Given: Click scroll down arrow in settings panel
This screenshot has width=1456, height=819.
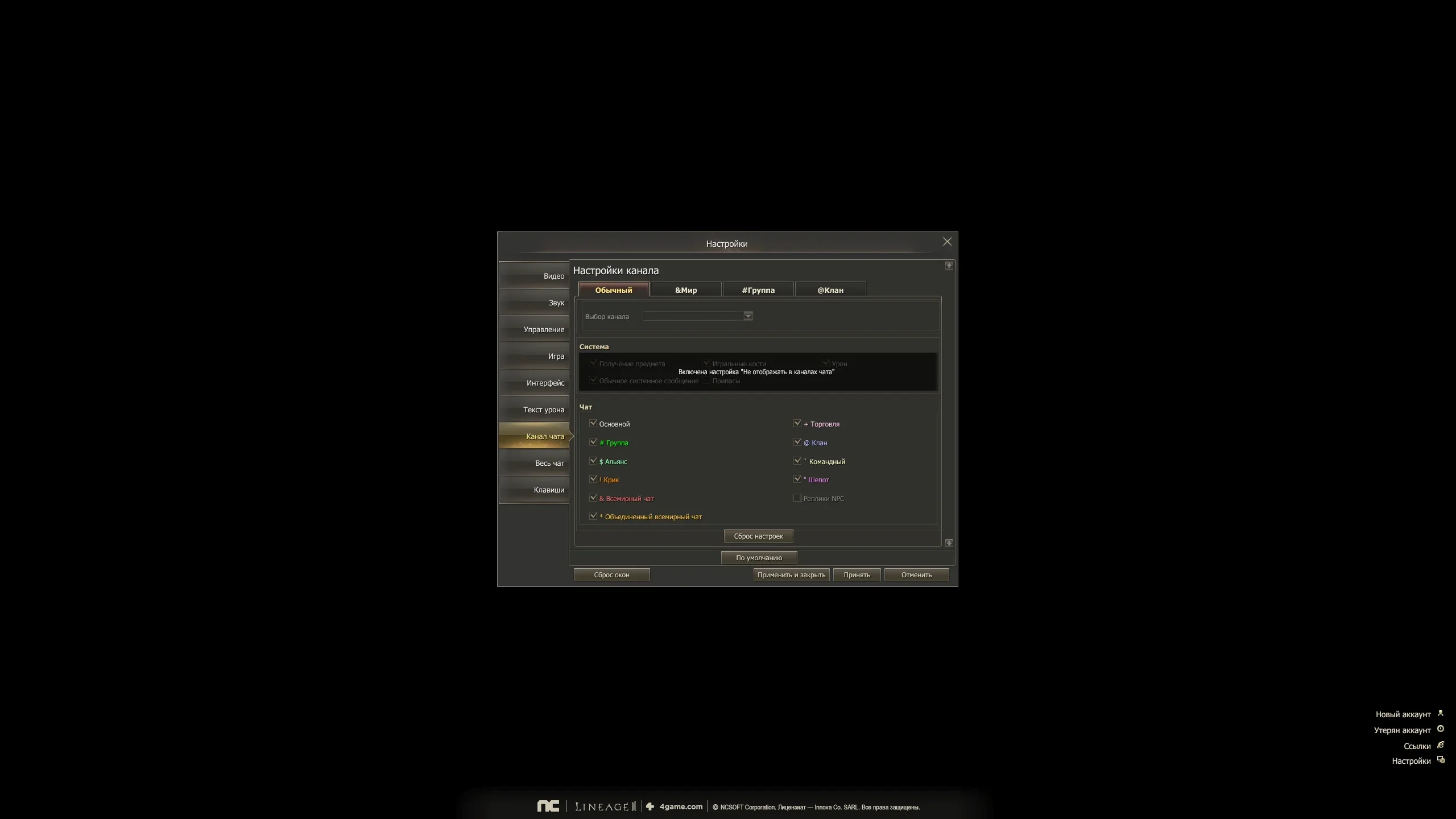Looking at the screenshot, I should tap(949, 543).
